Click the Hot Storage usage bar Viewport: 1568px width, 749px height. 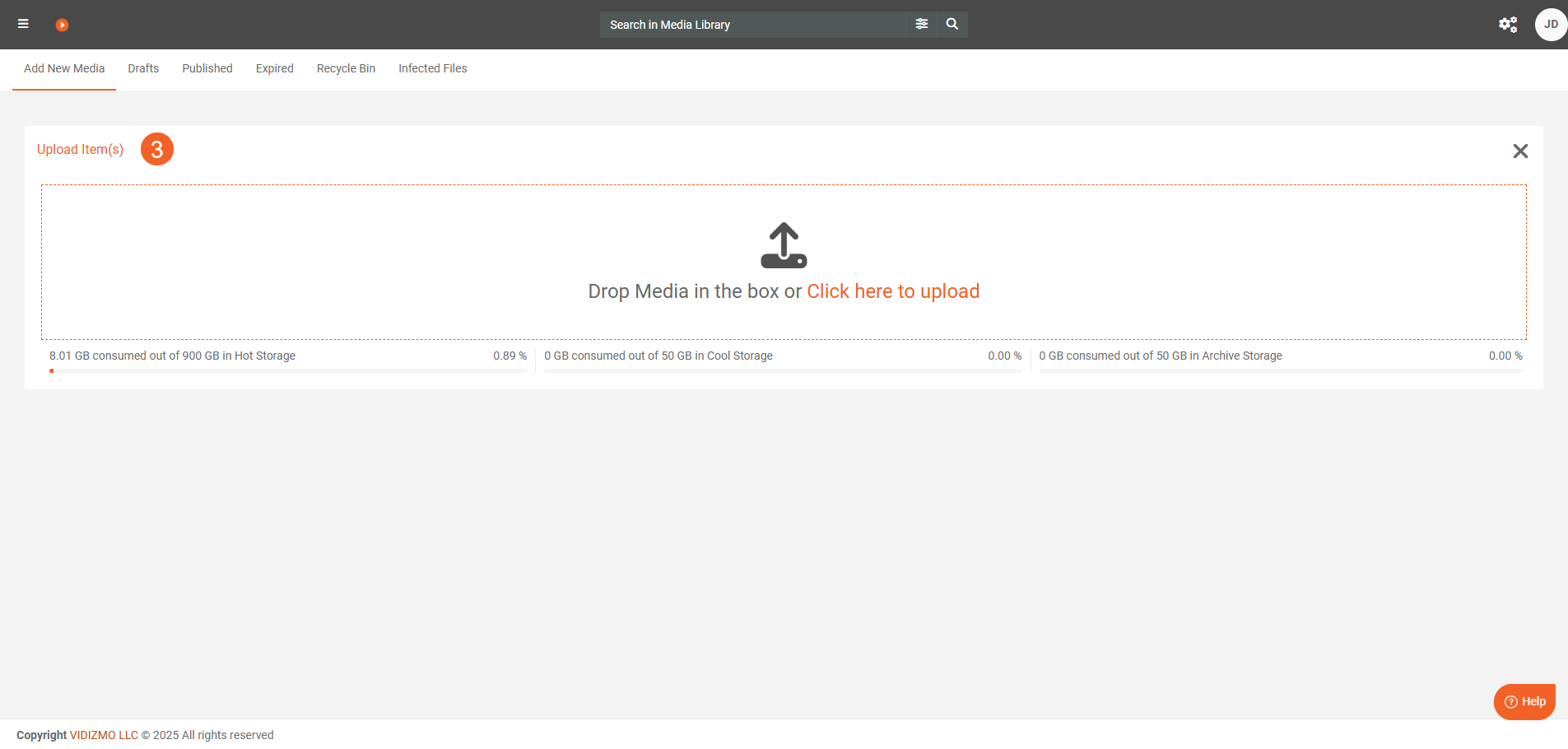click(x=287, y=370)
